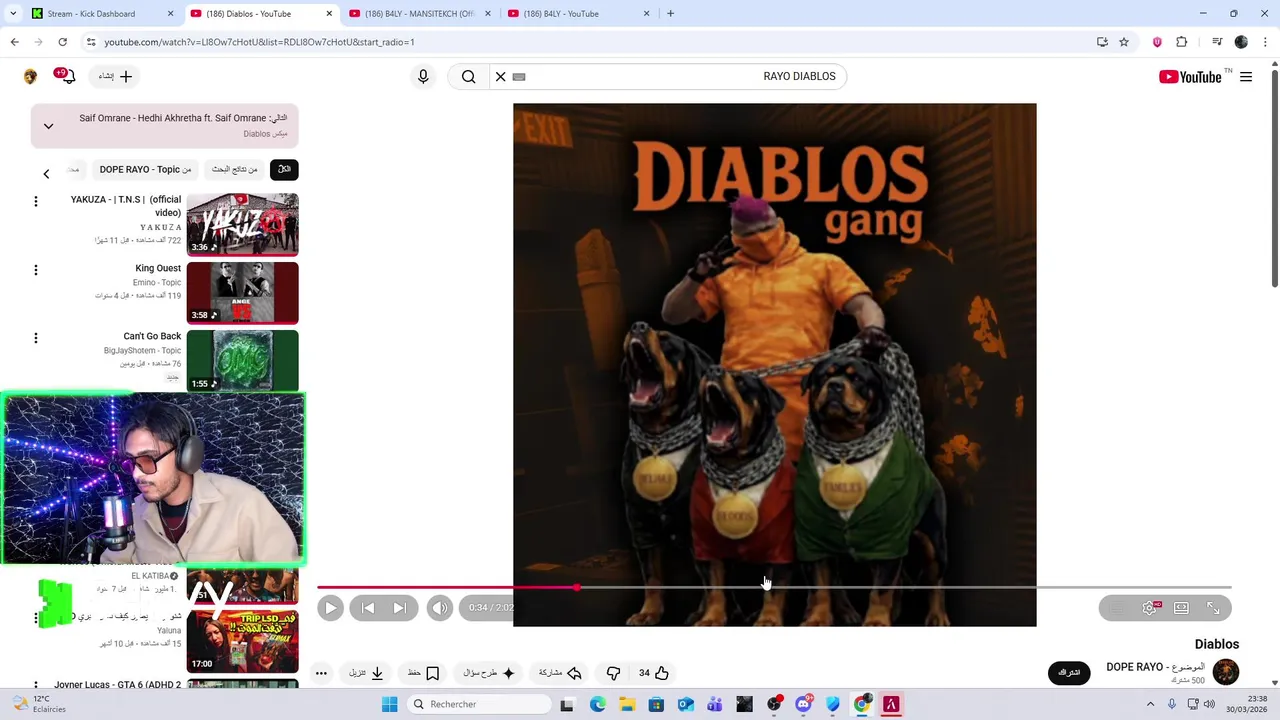Skip to the previous video

point(368,608)
